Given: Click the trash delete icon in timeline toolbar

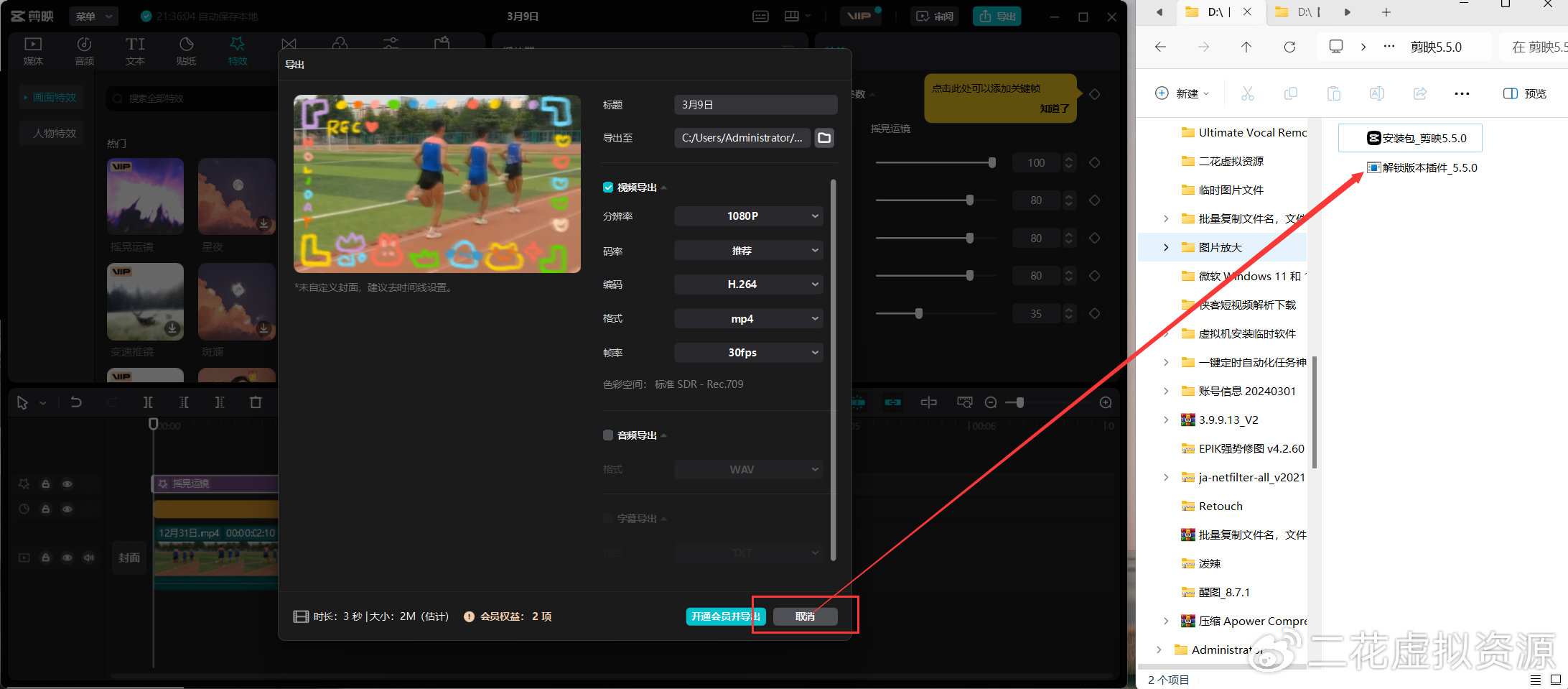Looking at the screenshot, I should click(256, 402).
